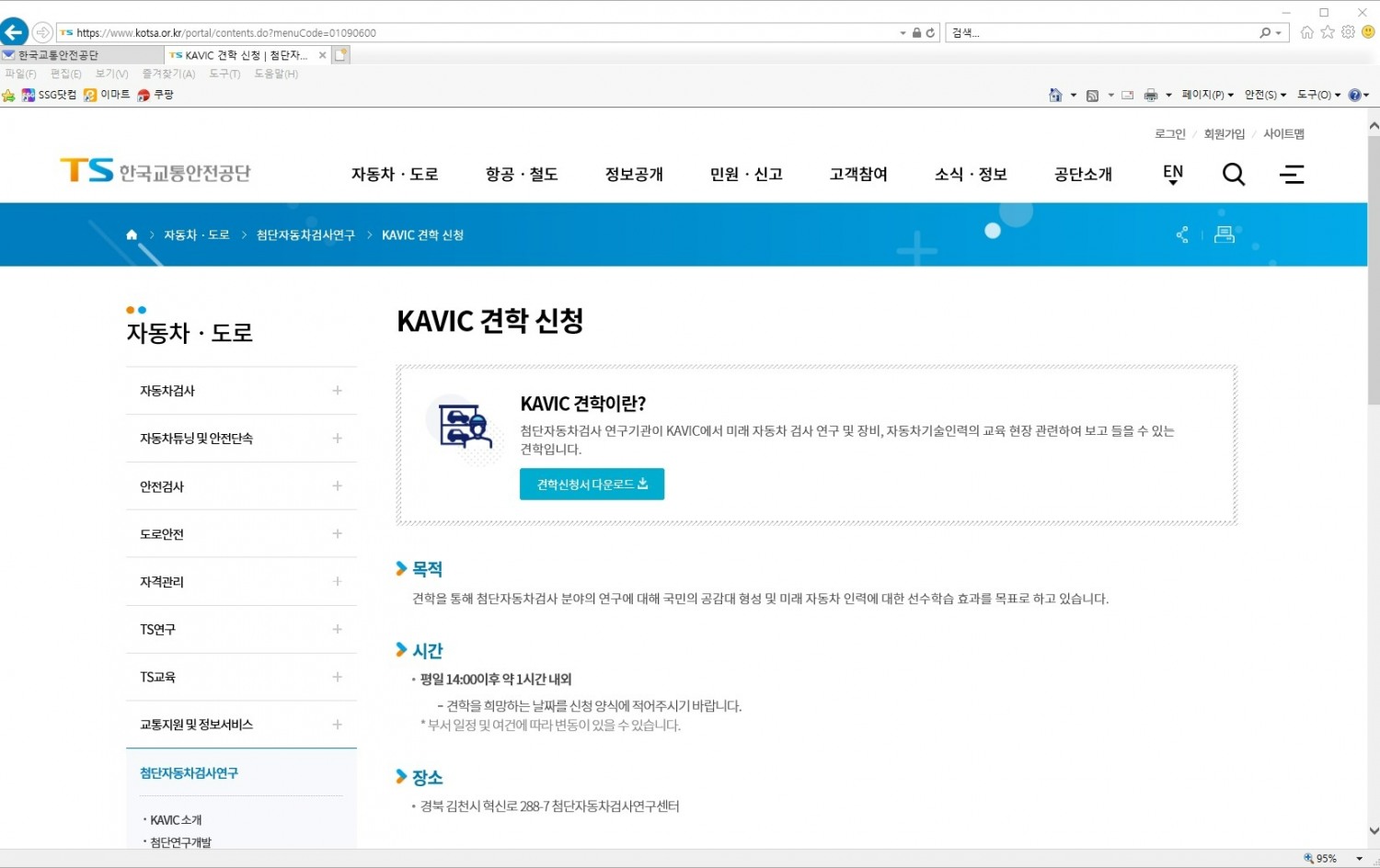The image size is (1380, 868).
Task: Adjust the 95% zoom control
Action: tap(1328, 858)
